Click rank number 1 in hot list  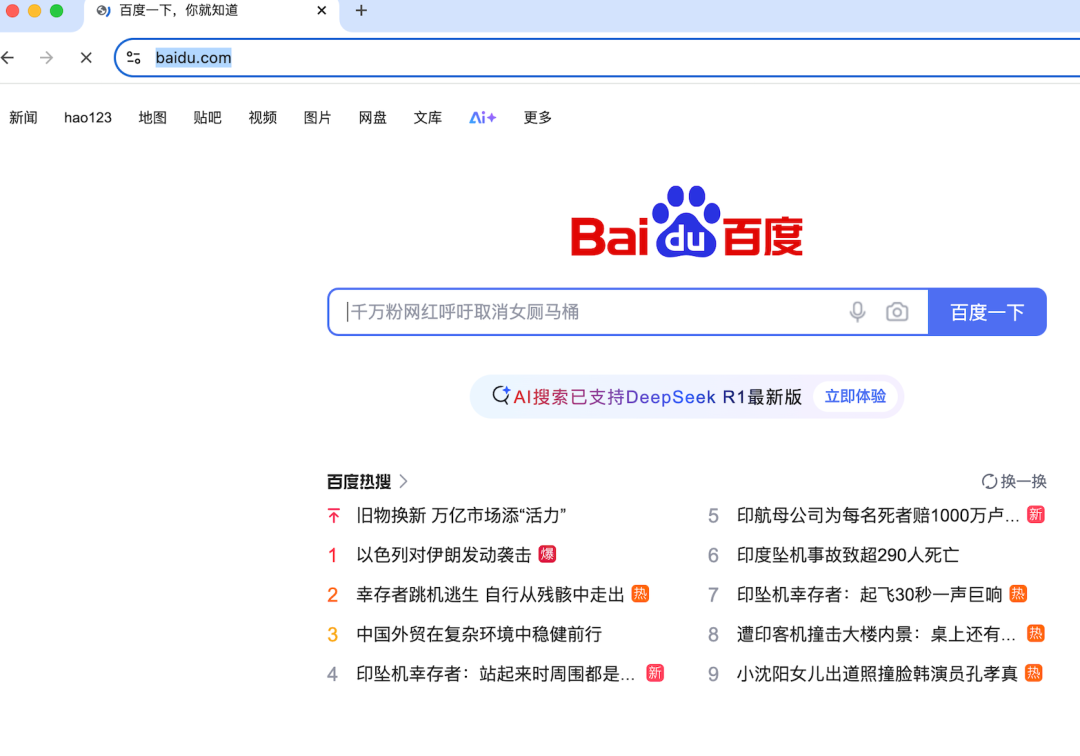click(x=333, y=555)
